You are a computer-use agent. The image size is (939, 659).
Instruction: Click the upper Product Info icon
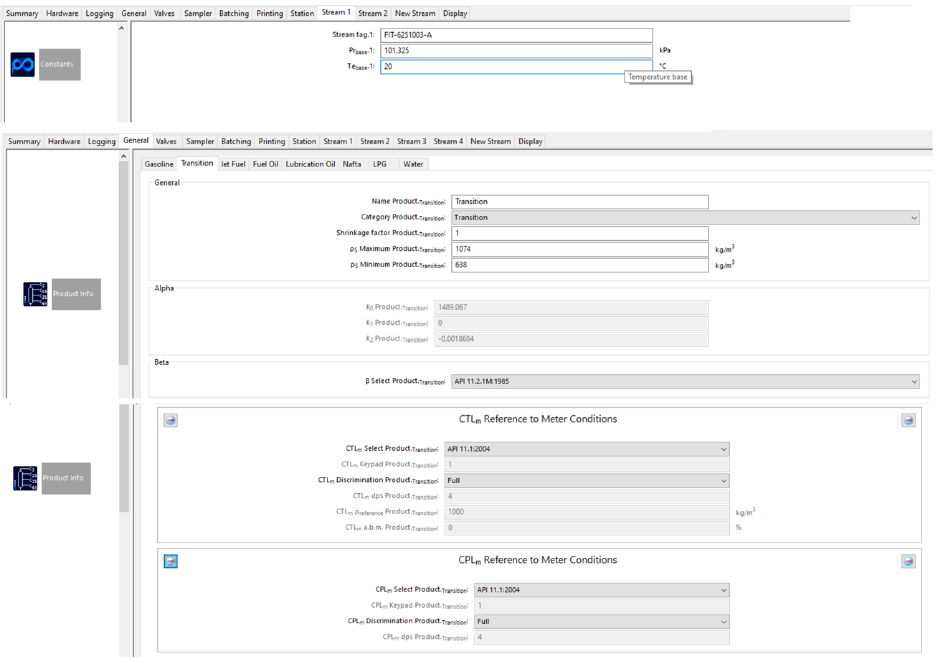[x=35, y=294]
